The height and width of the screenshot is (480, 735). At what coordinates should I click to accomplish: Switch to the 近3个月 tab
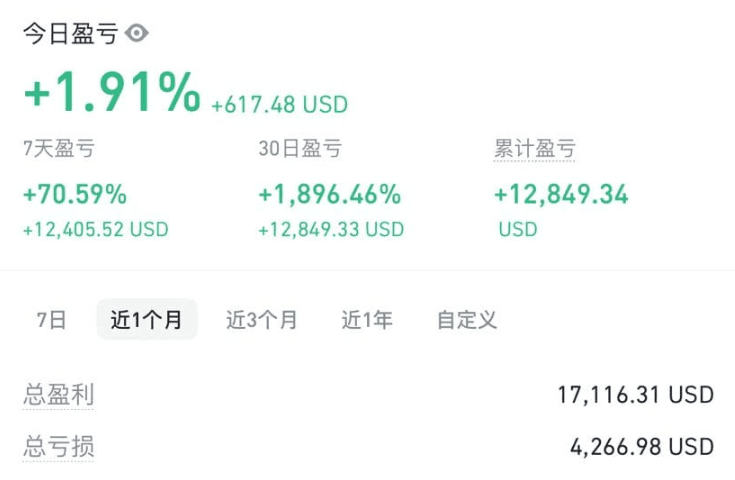[x=262, y=320]
